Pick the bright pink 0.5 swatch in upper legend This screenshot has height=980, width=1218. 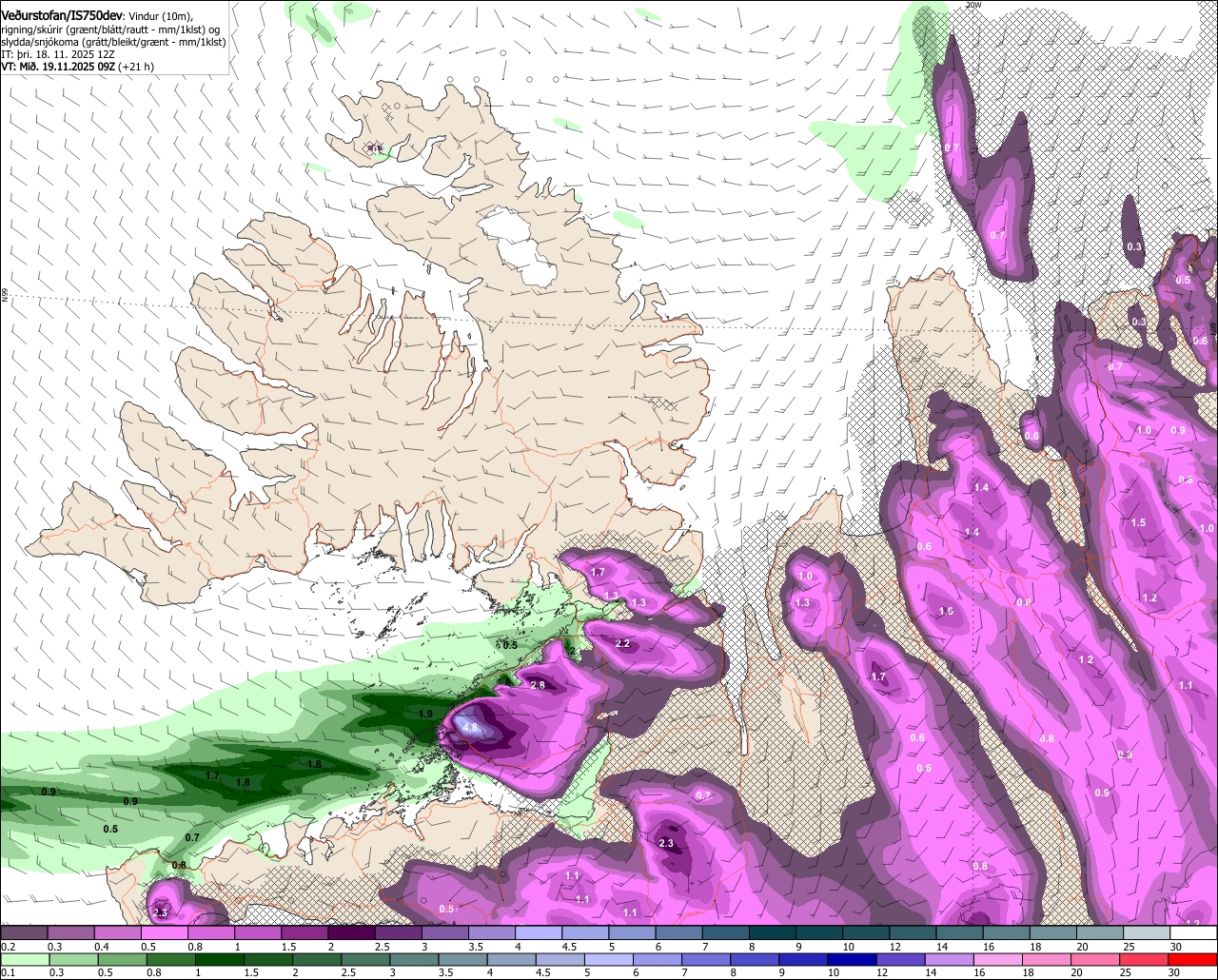click(164, 933)
